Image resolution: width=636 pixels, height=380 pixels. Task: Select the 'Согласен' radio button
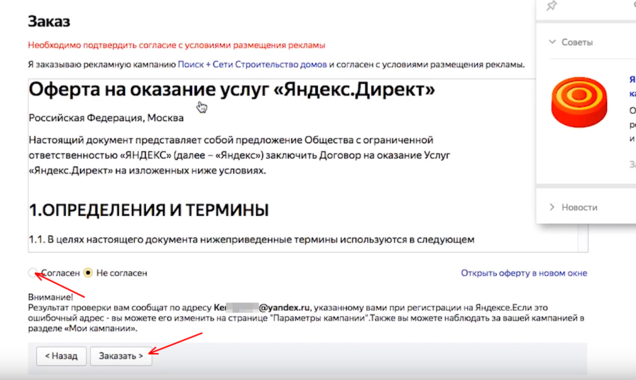(x=33, y=273)
